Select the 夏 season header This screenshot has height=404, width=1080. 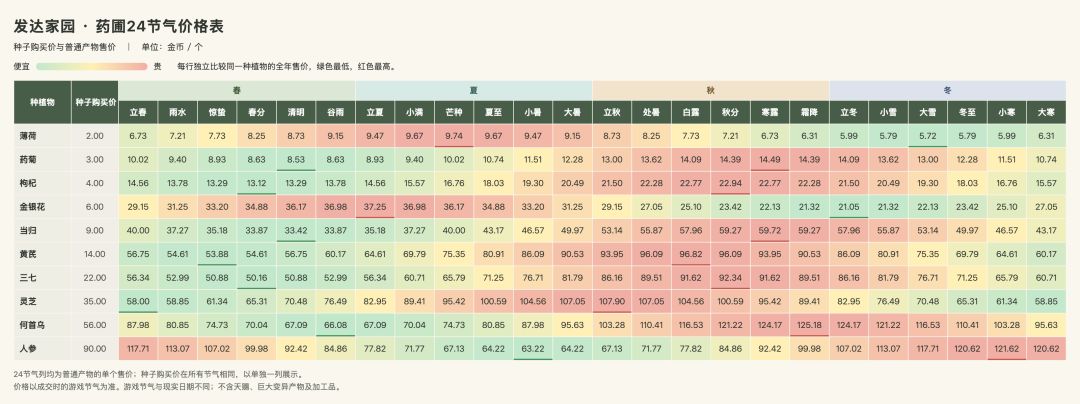point(474,91)
